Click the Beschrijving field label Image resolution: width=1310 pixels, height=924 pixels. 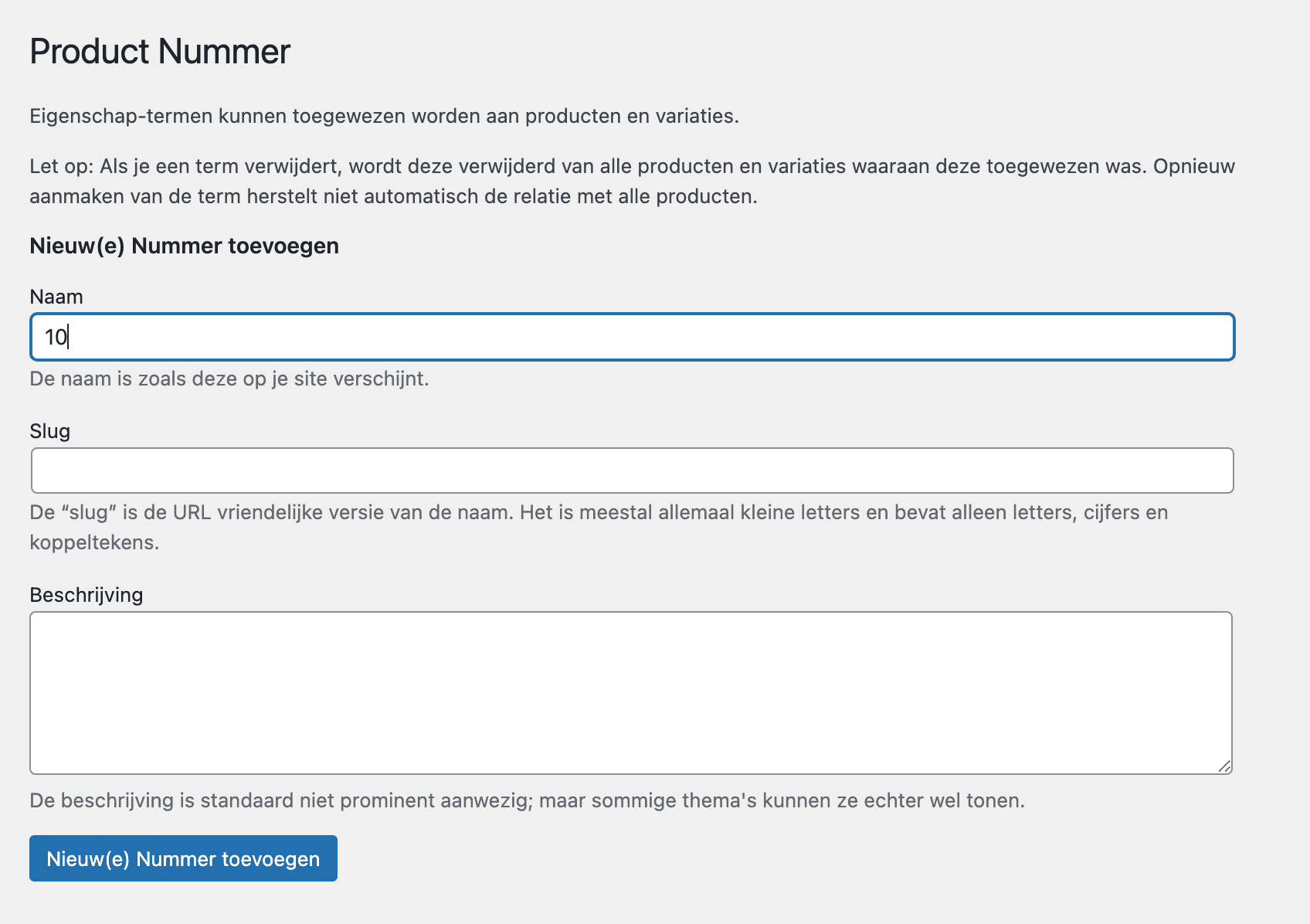click(x=87, y=595)
